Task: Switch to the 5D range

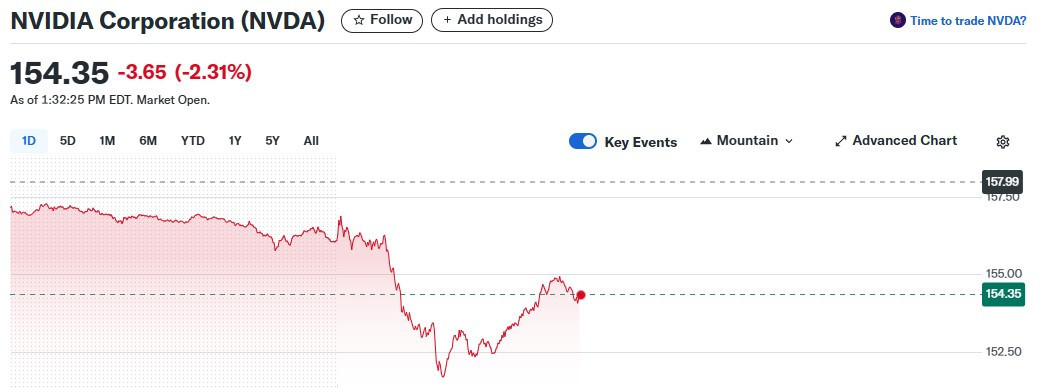Action: tap(68, 141)
